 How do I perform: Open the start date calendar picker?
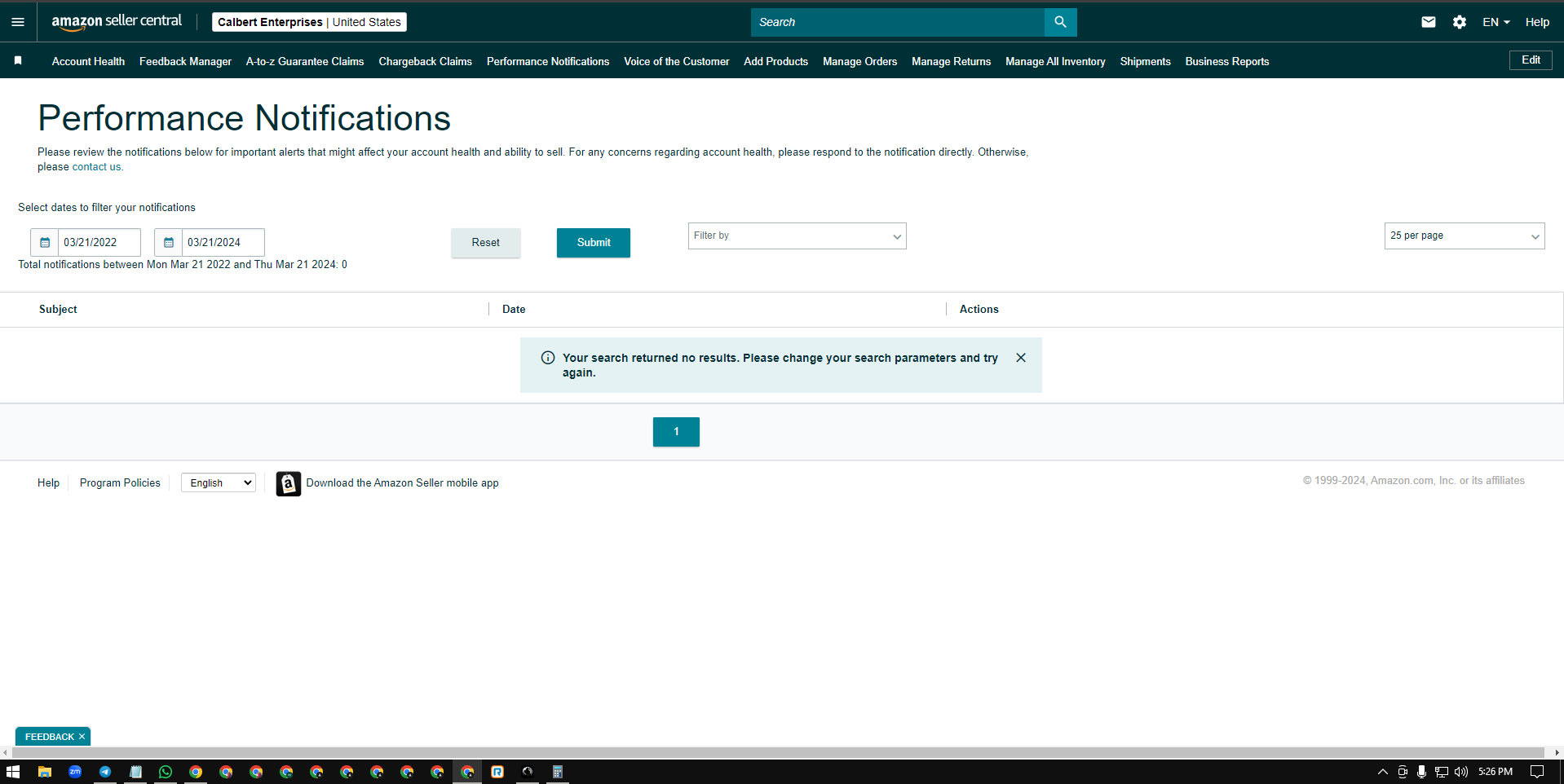coord(45,242)
